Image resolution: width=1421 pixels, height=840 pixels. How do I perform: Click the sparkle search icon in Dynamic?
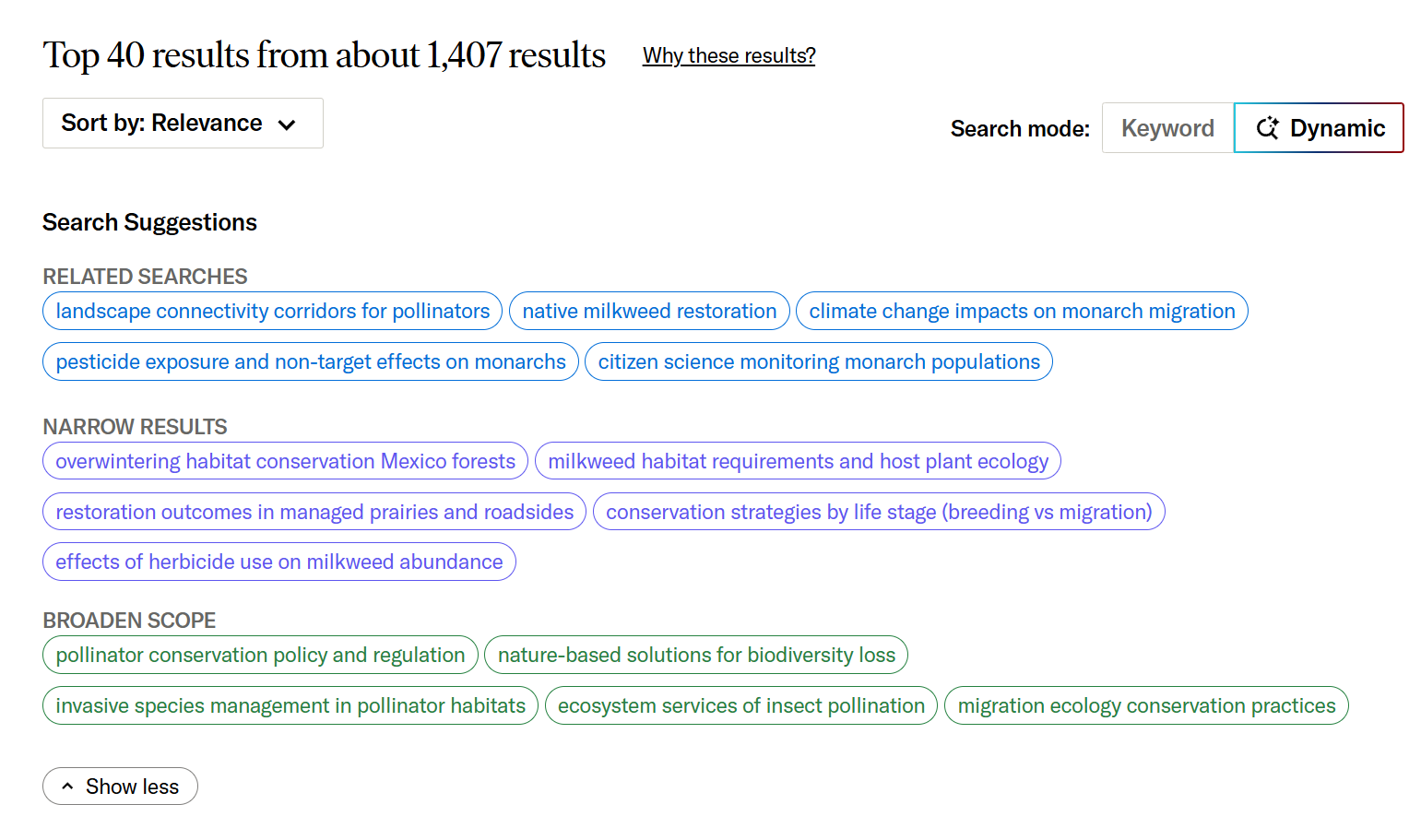(1268, 128)
